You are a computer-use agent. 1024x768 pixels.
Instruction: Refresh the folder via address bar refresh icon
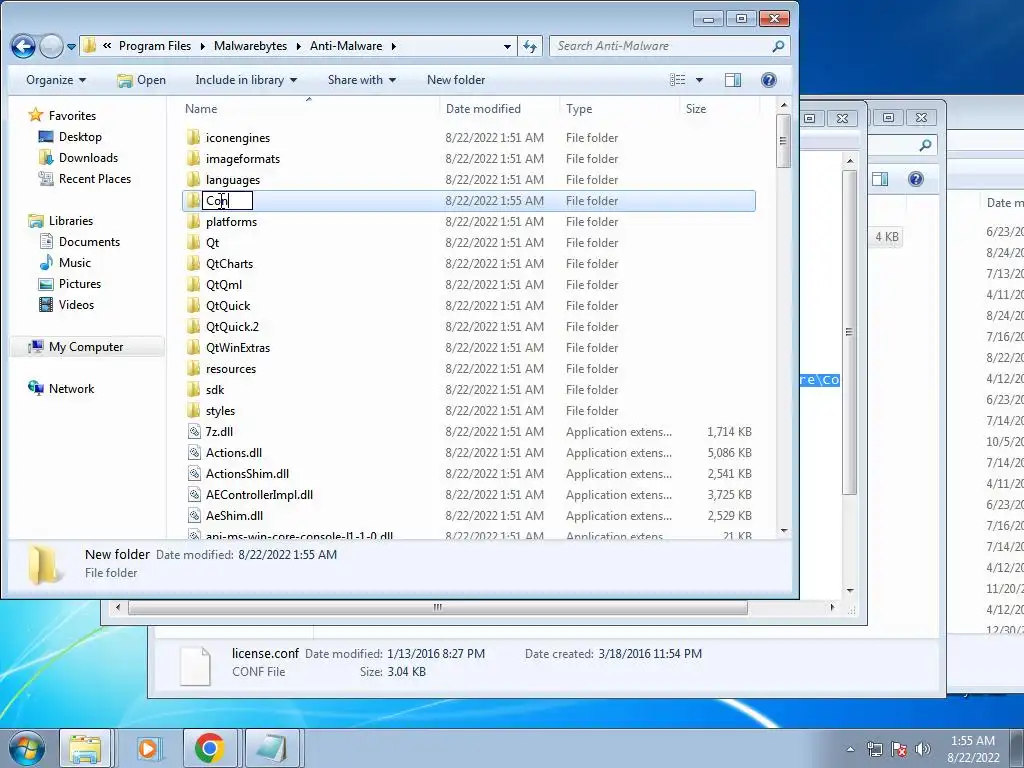point(530,46)
